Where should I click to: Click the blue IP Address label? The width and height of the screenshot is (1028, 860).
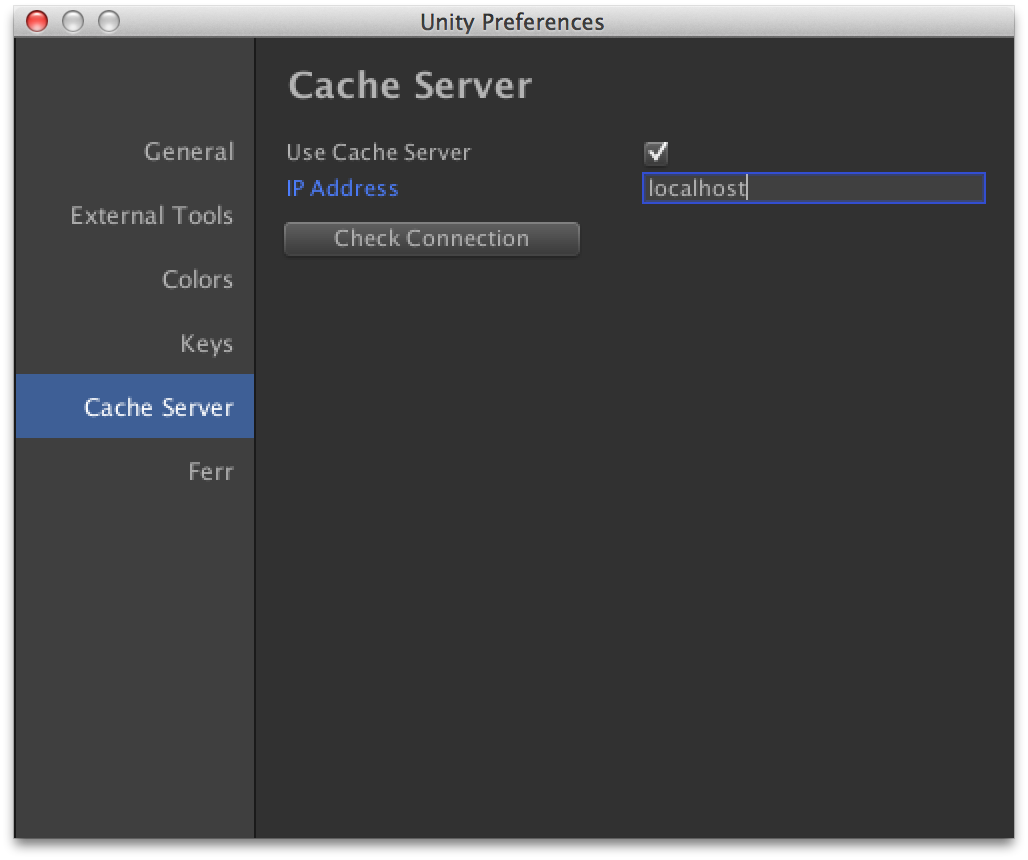point(342,189)
